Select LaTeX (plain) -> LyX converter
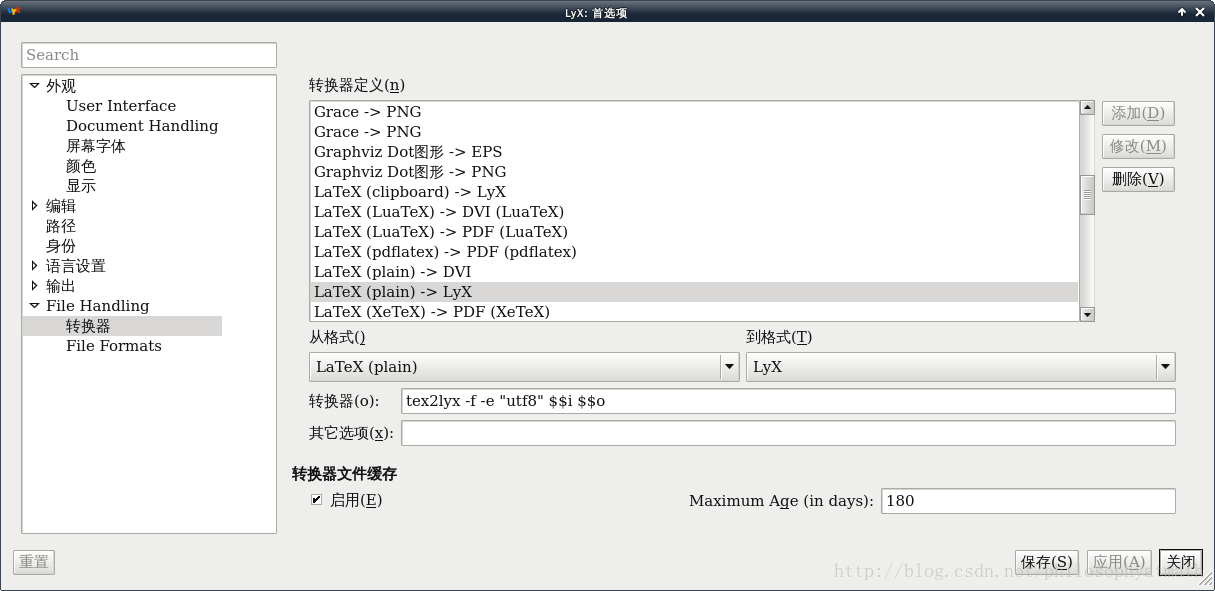The image size is (1215, 591). (694, 292)
